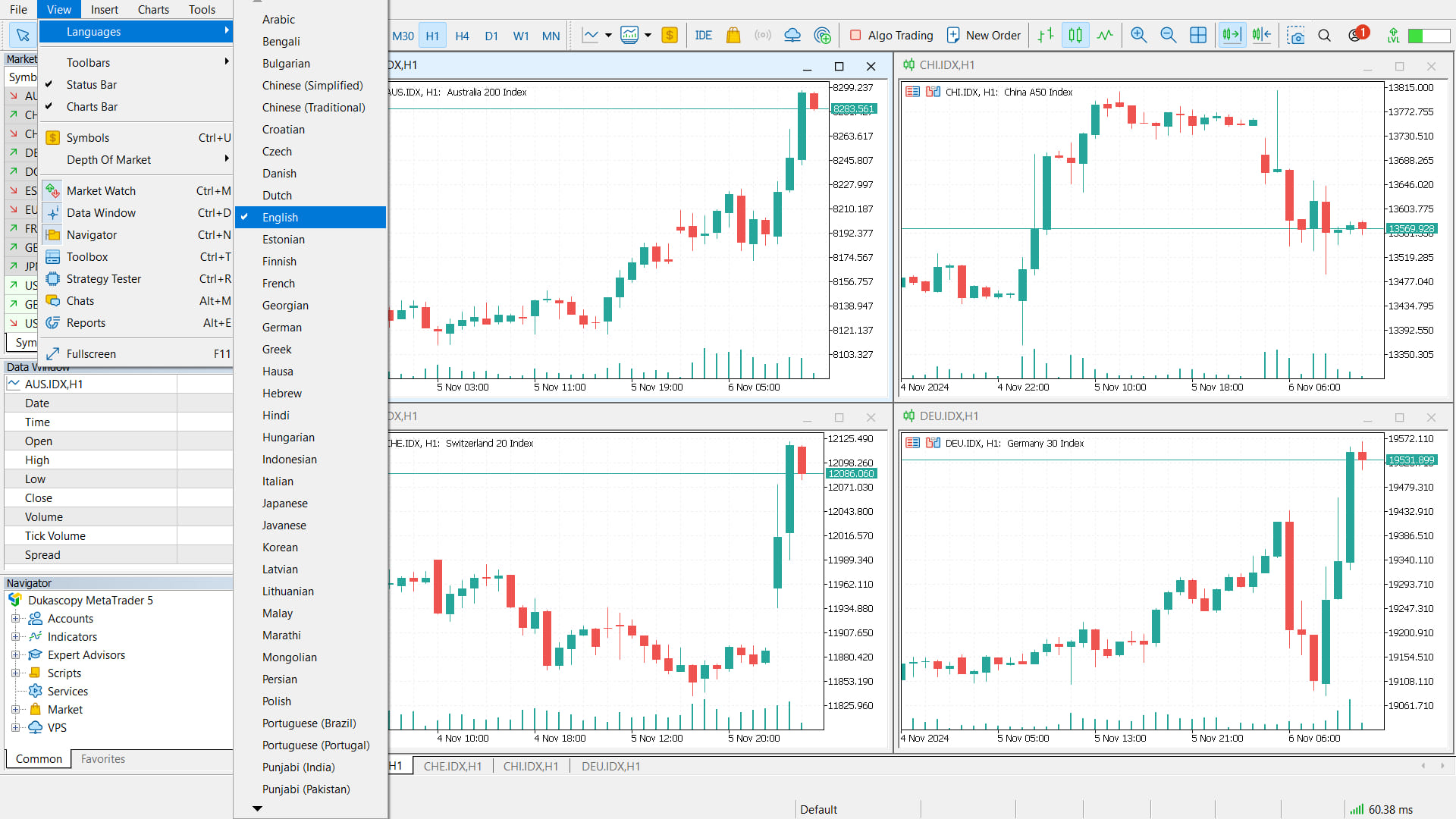Click the Default profile in status bar
The image size is (1456, 819).
[818, 809]
